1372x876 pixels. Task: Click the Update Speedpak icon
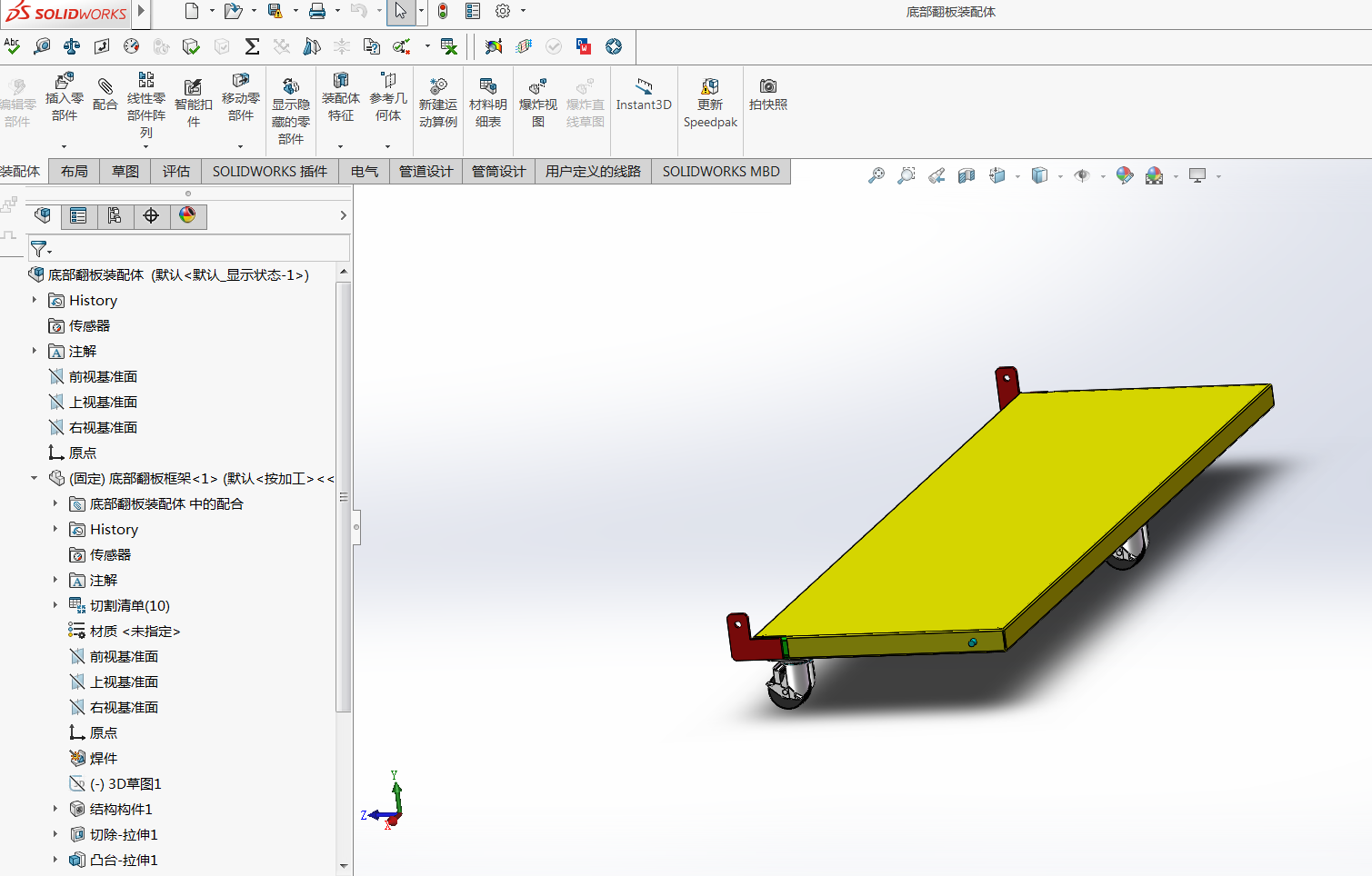(710, 85)
